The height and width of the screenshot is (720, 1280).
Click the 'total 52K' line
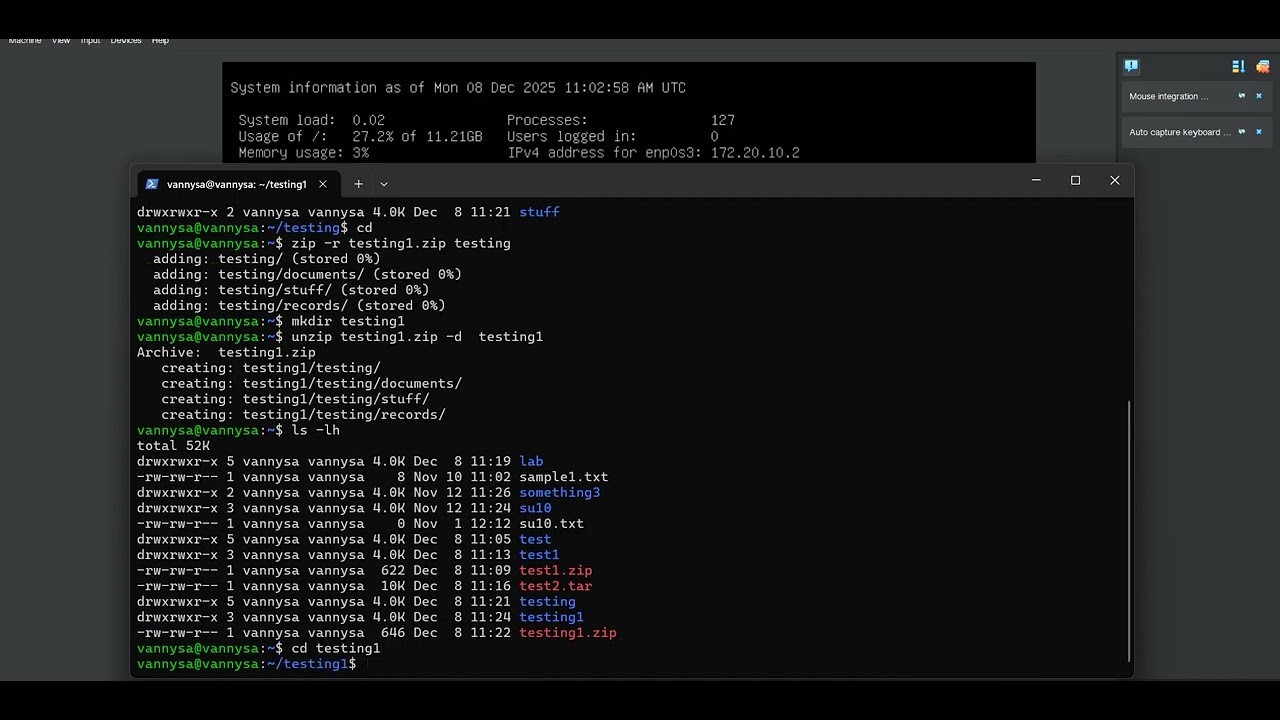[173, 446]
